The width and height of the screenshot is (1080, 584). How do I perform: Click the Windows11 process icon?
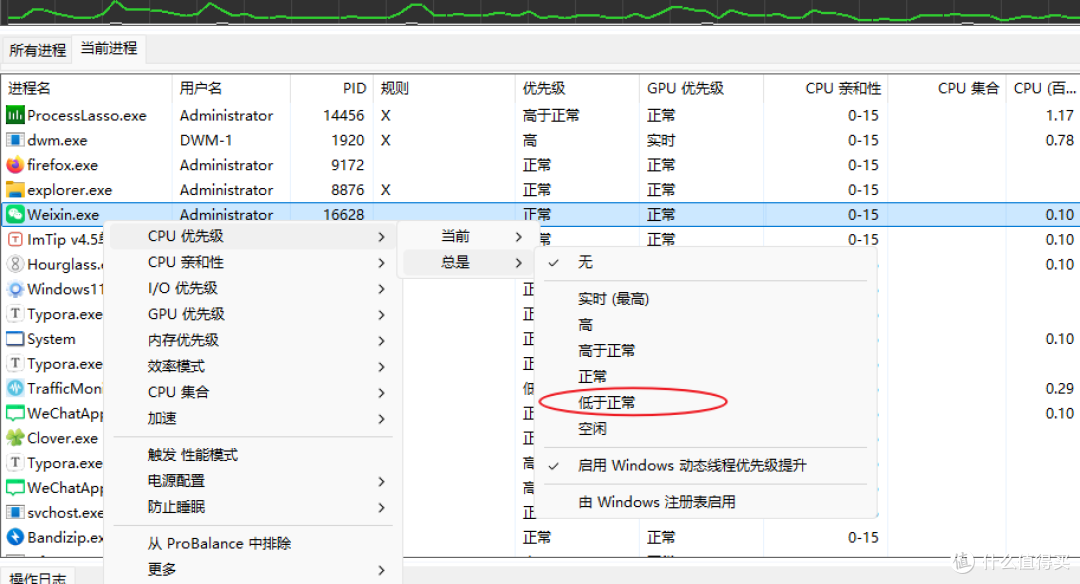click(15, 289)
